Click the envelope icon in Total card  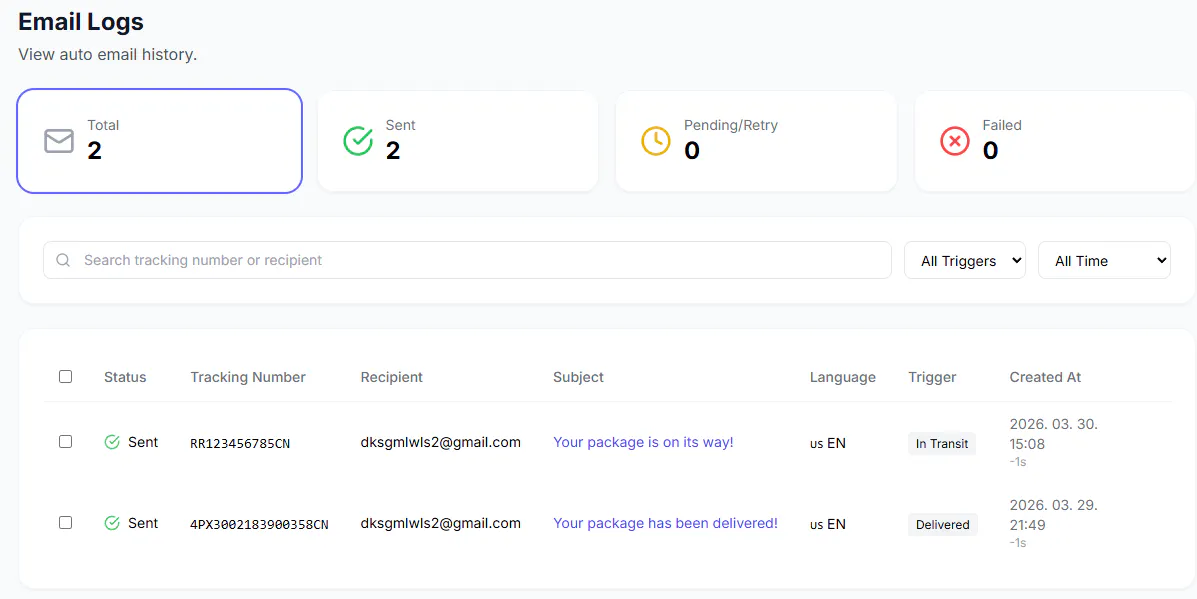coord(59,141)
